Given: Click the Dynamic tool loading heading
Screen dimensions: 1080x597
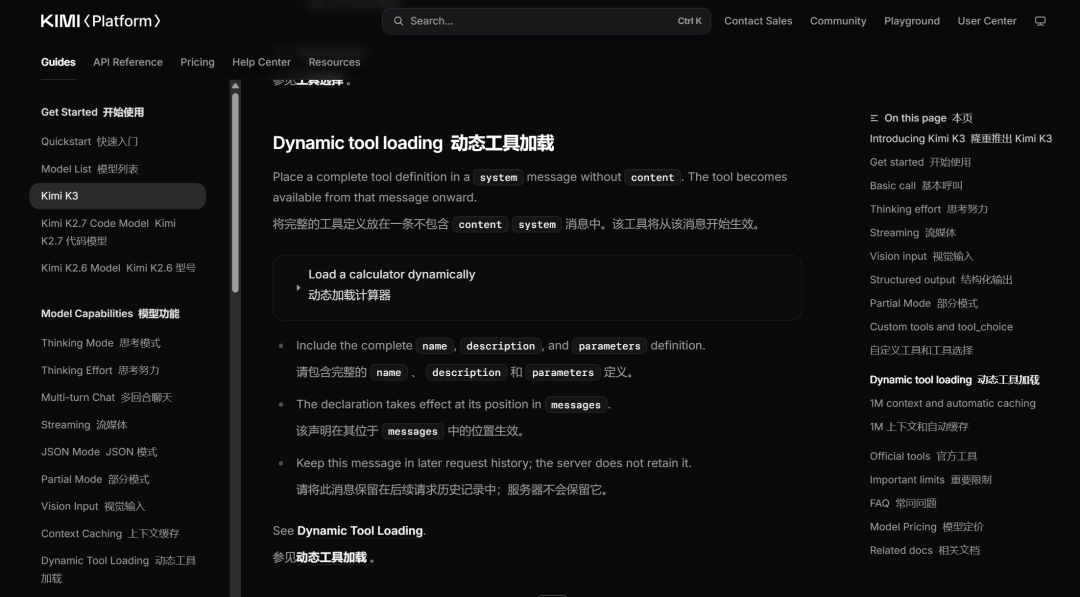Looking at the screenshot, I should tap(413, 143).
